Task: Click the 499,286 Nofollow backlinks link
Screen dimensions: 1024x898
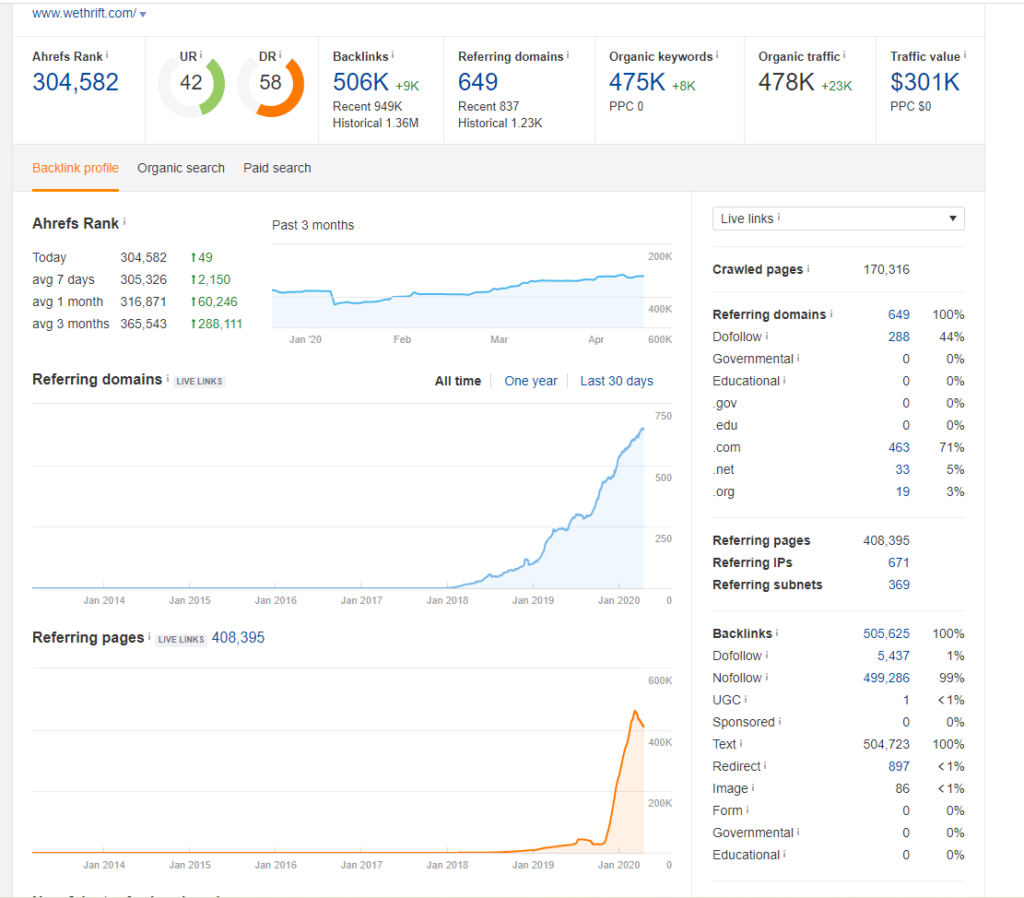Action: (x=885, y=678)
